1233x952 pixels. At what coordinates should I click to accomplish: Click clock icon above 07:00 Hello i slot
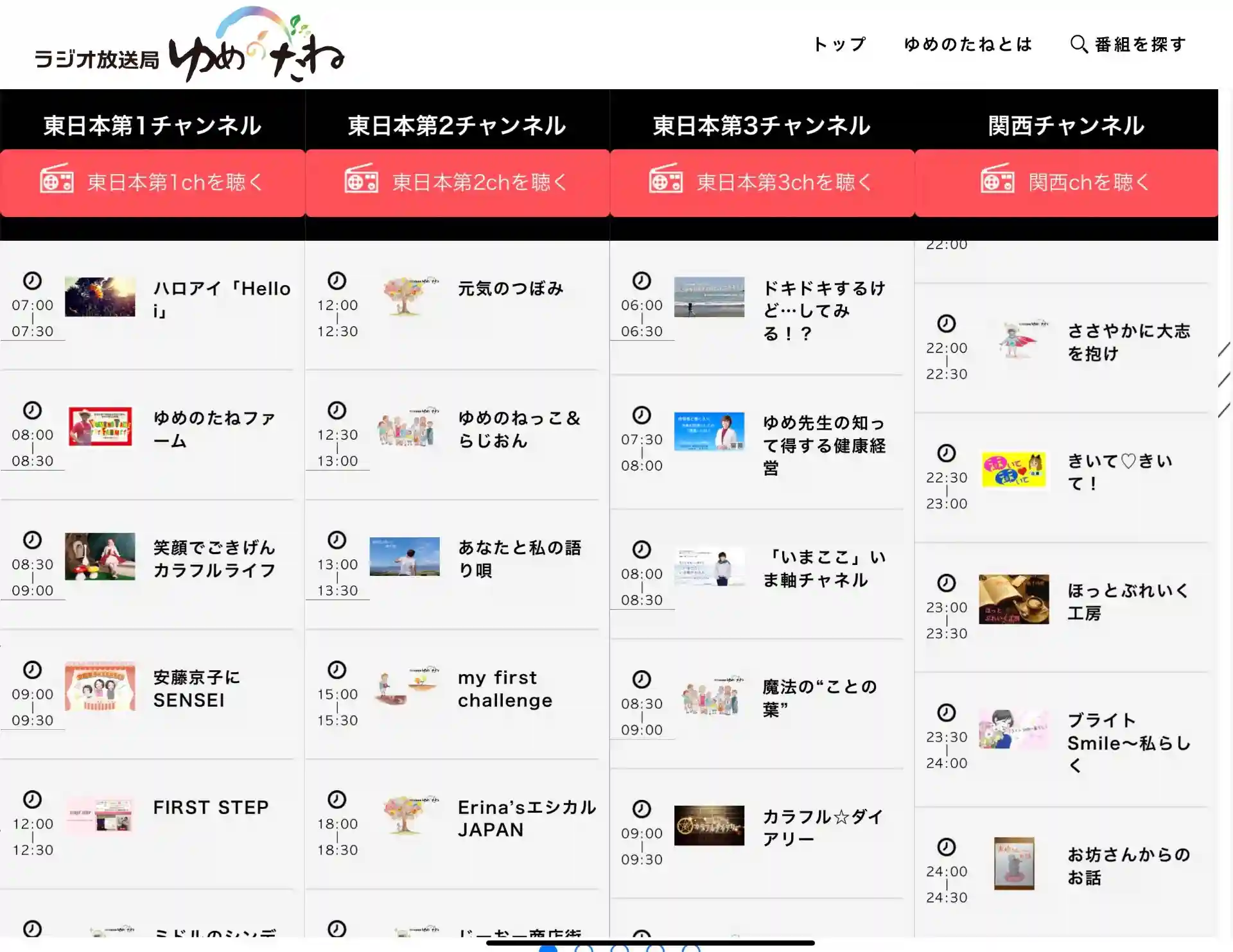[x=32, y=281]
